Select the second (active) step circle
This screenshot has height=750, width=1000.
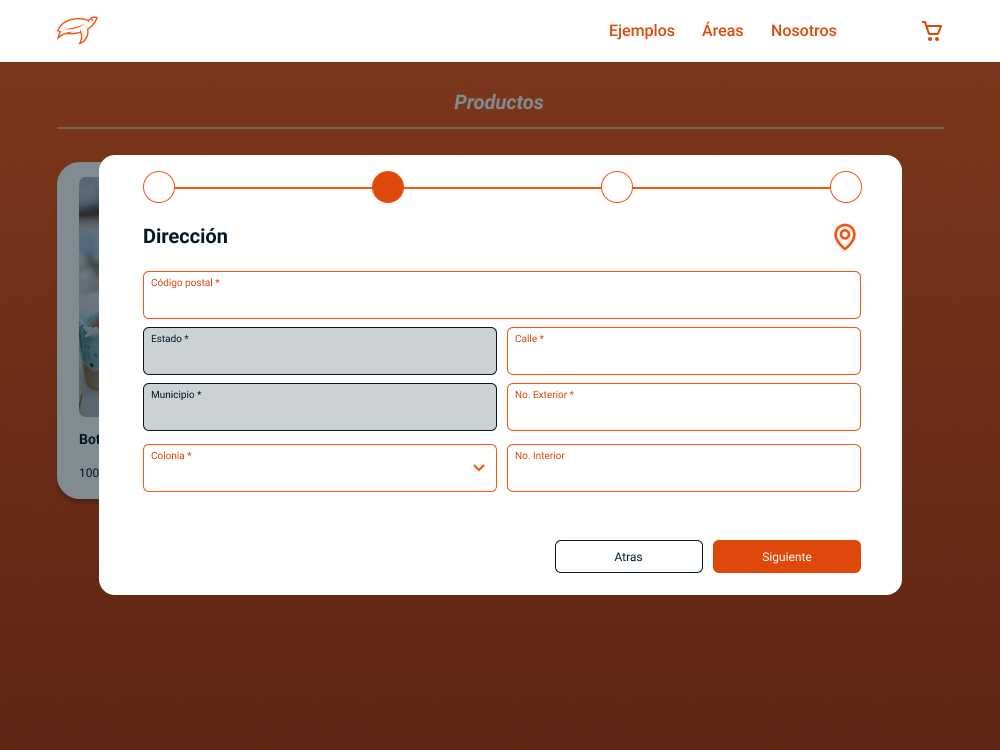[388, 187]
